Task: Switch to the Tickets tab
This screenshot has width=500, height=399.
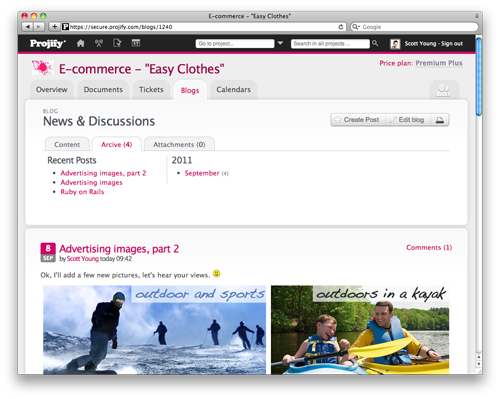Action: 151,90
